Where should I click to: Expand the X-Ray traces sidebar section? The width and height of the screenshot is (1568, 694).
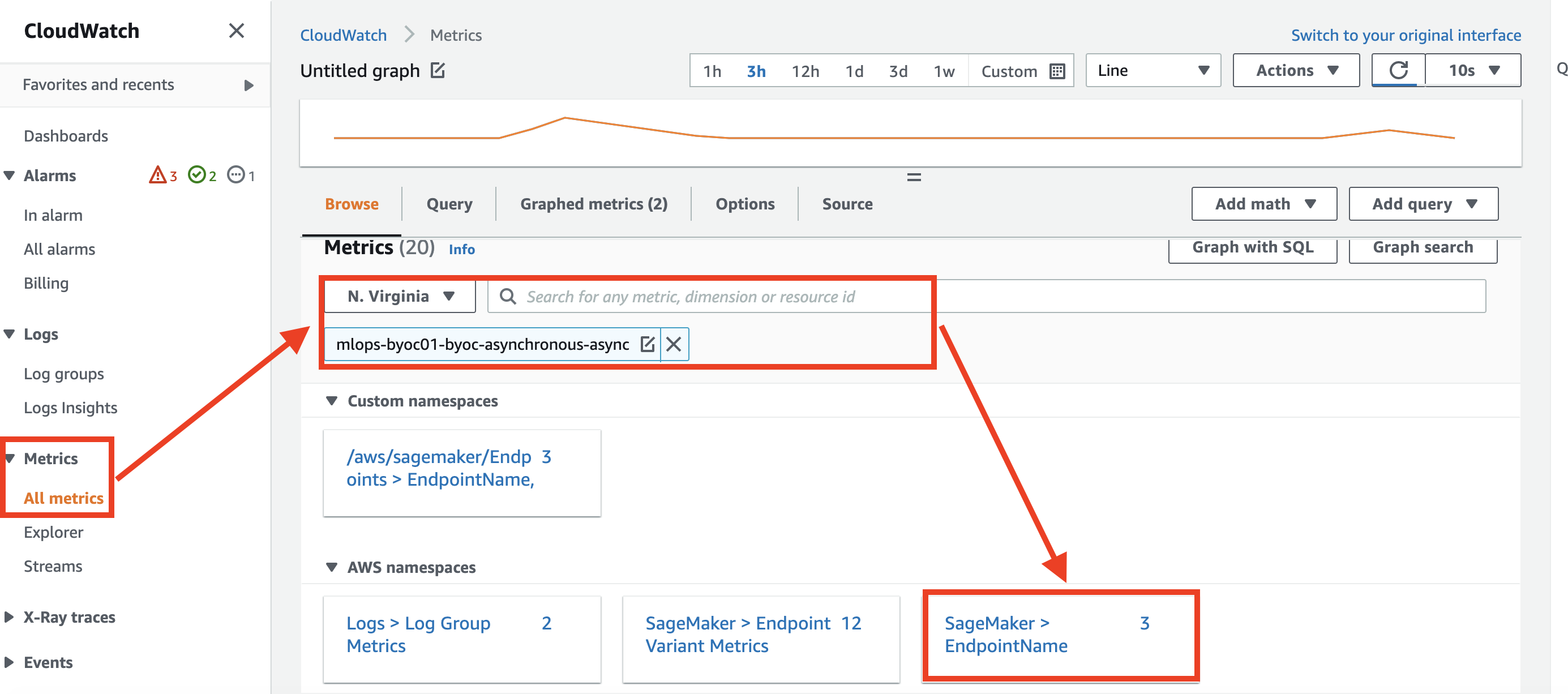coord(9,617)
